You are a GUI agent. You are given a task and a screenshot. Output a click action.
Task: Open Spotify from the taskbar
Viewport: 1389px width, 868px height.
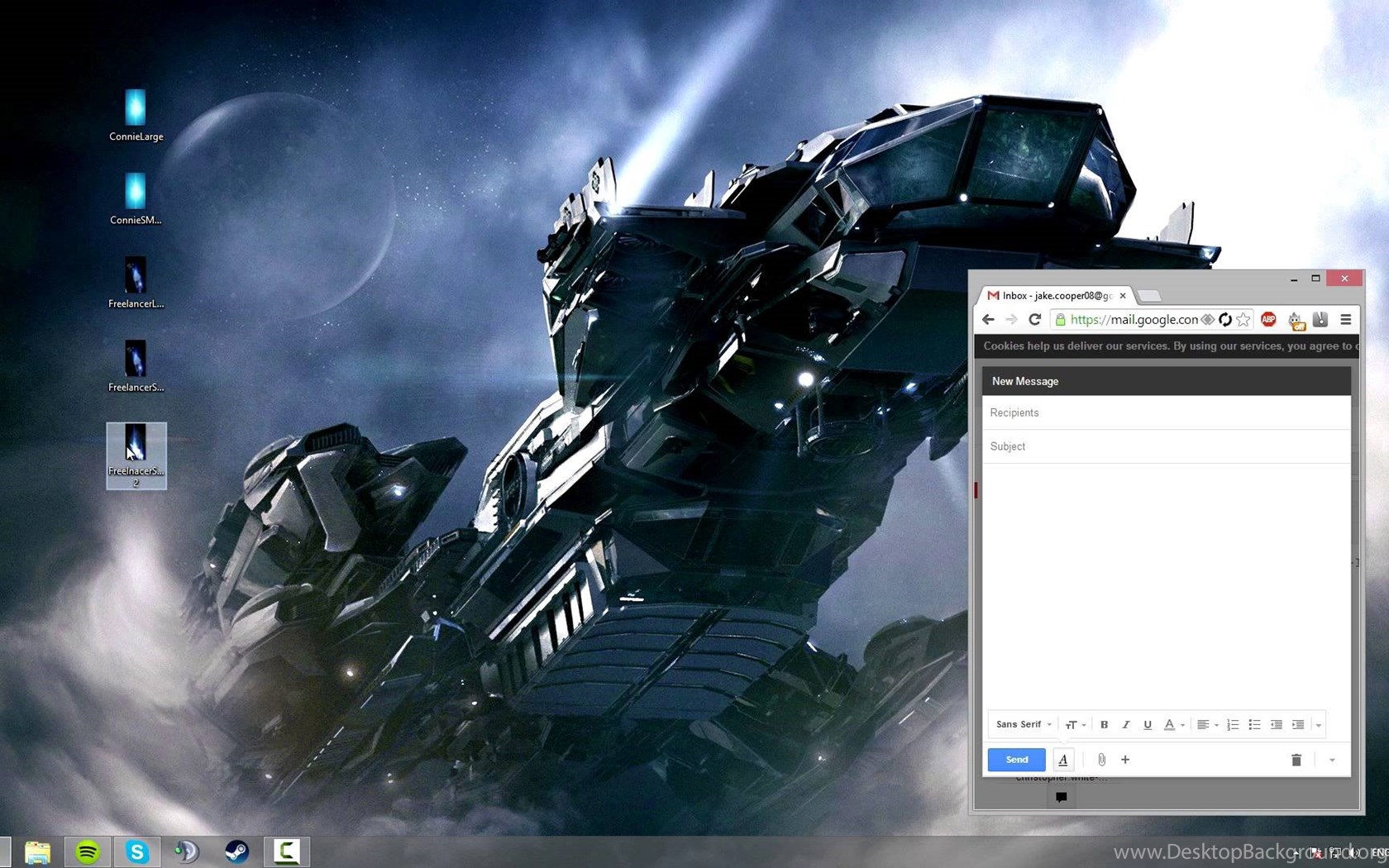88,851
